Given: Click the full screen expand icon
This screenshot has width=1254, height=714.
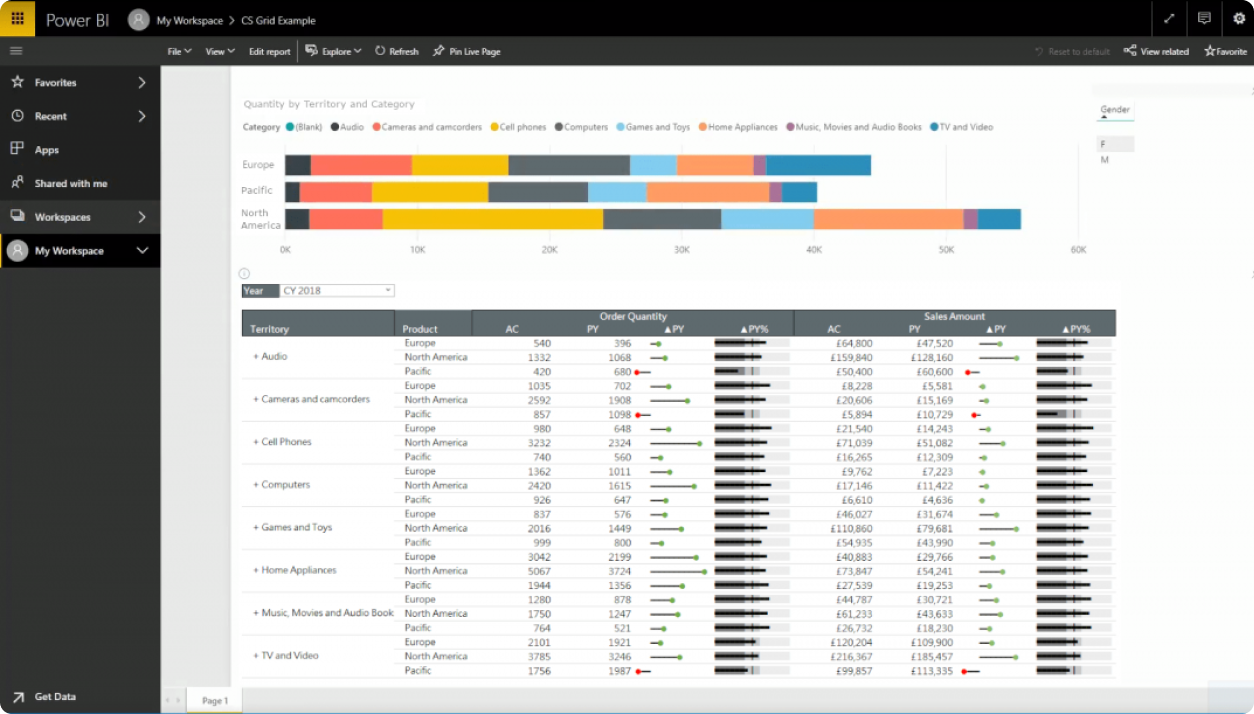Looking at the screenshot, I should point(1169,18).
